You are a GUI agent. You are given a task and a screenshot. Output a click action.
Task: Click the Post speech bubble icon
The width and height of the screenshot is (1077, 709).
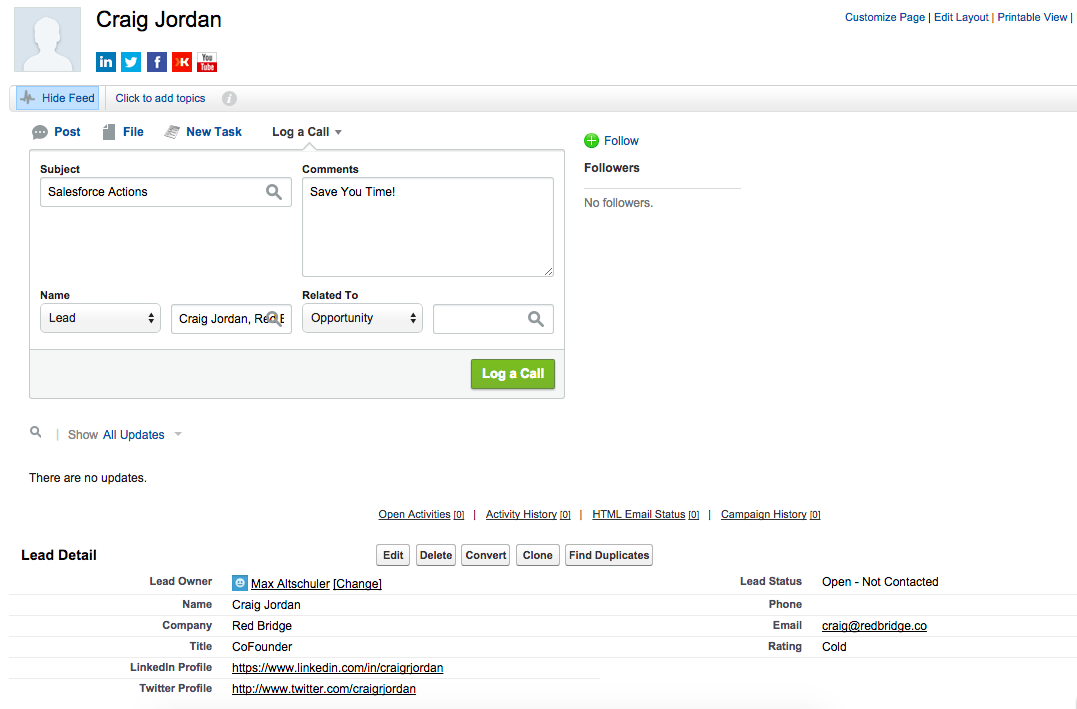(40, 132)
